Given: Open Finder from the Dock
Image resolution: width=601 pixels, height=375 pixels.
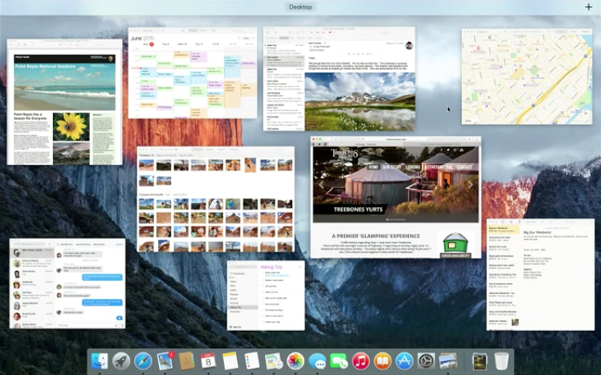Looking at the screenshot, I should (x=99, y=361).
